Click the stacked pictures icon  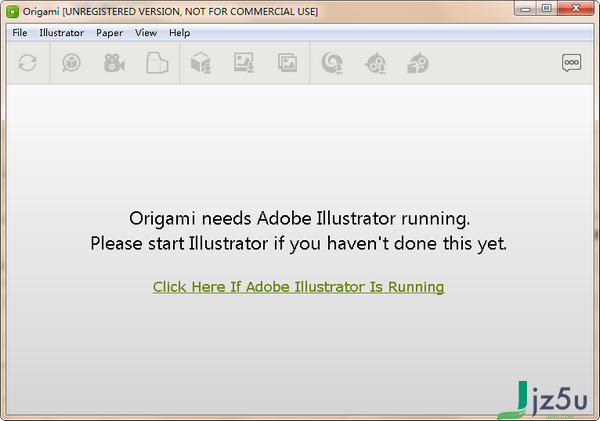point(287,63)
